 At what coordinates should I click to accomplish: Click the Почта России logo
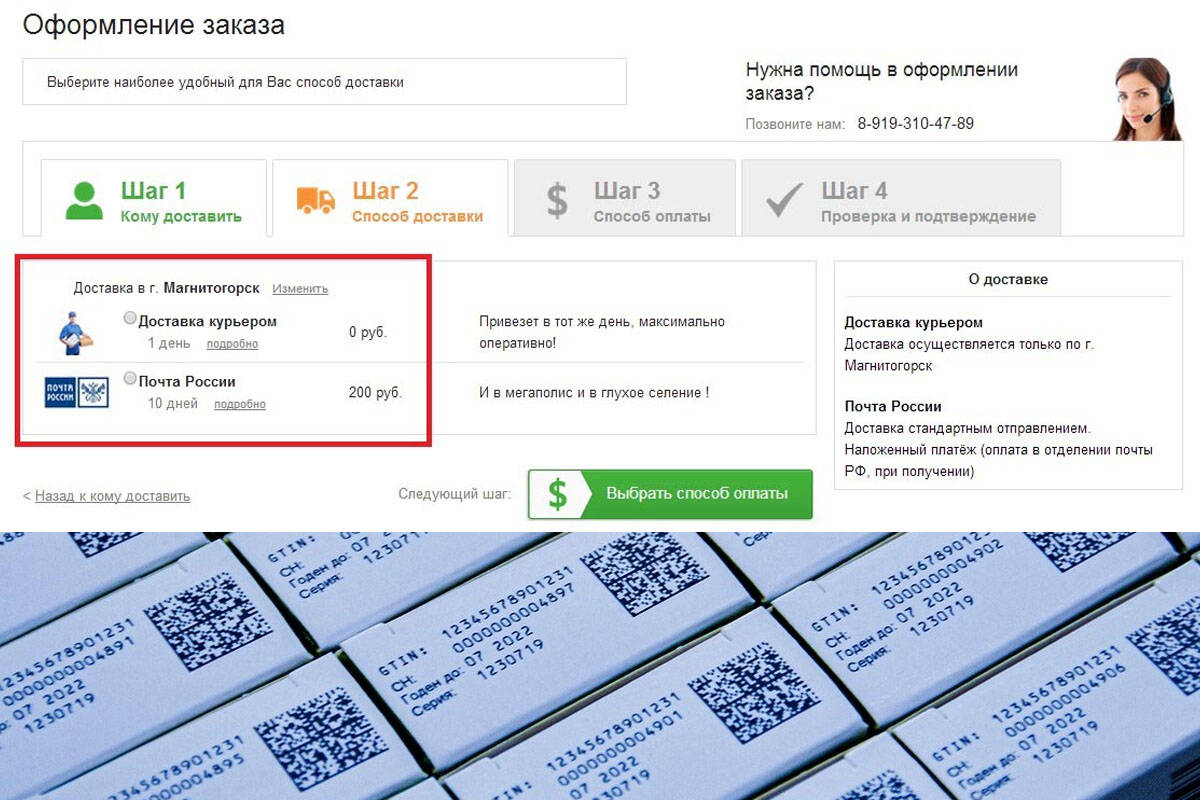click(76, 393)
